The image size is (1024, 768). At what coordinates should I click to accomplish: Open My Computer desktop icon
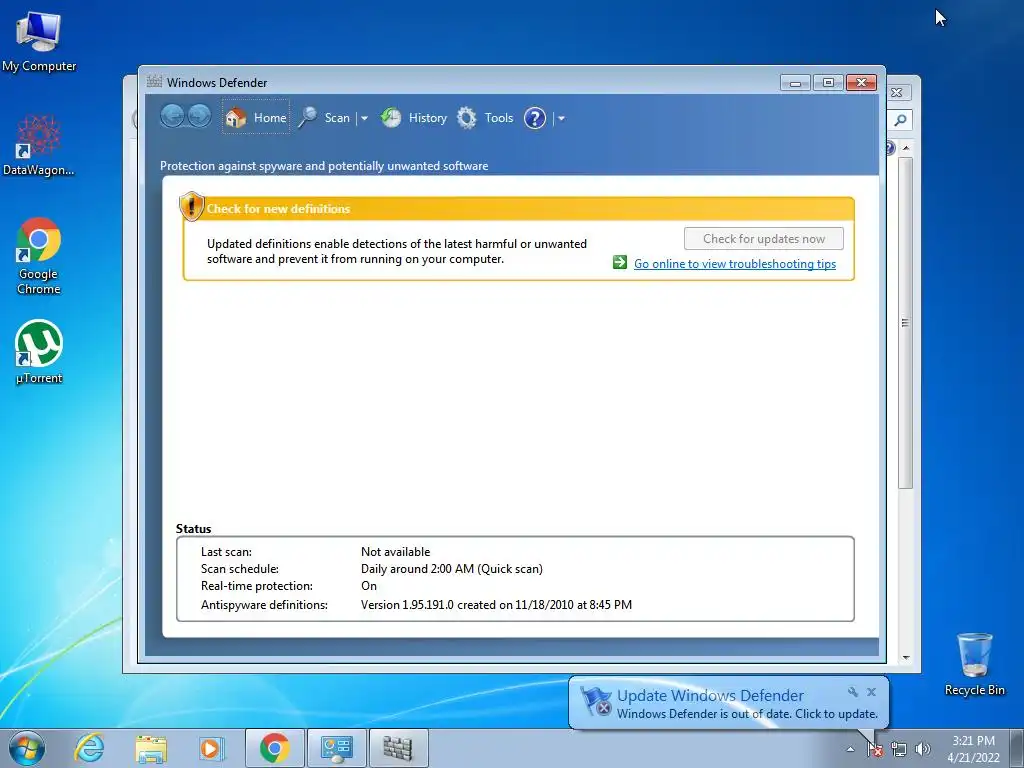click(x=39, y=42)
